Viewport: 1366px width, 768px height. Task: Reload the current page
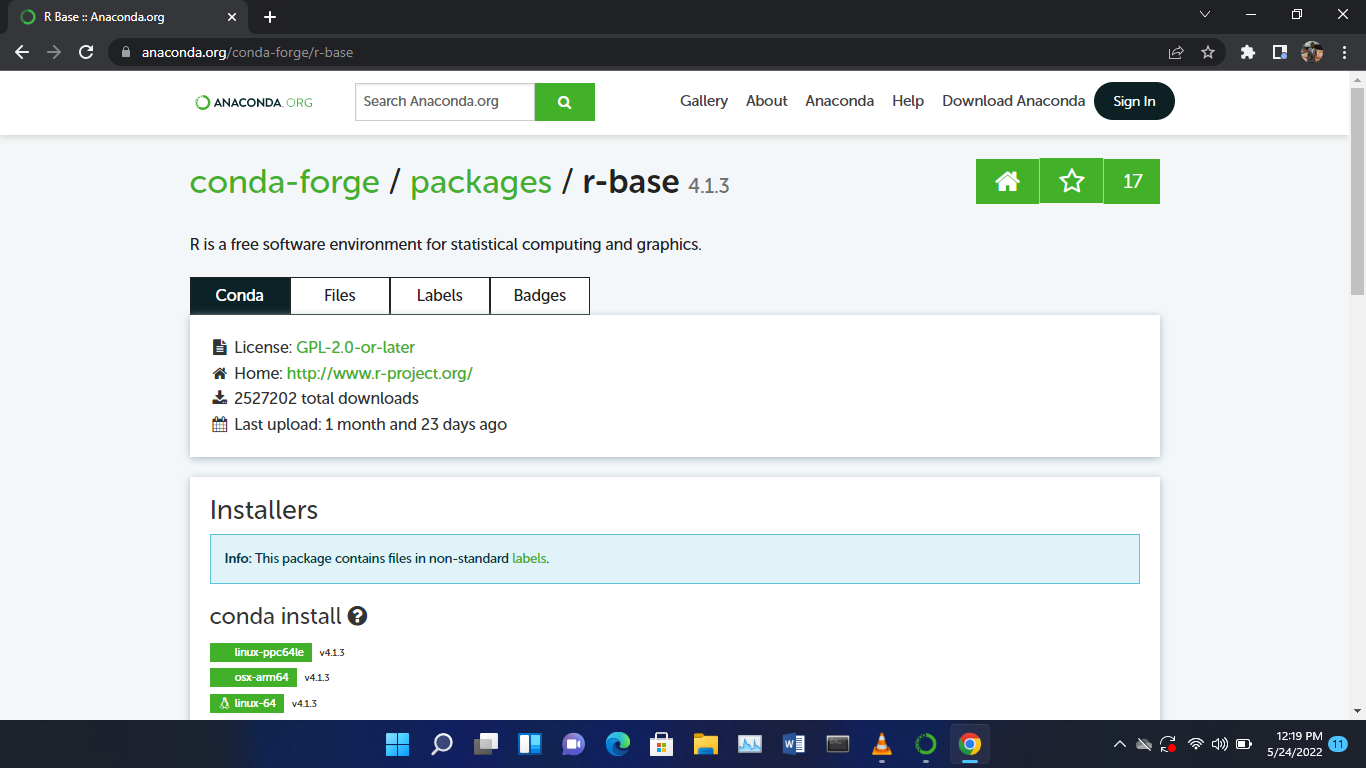tap(86, 52)
